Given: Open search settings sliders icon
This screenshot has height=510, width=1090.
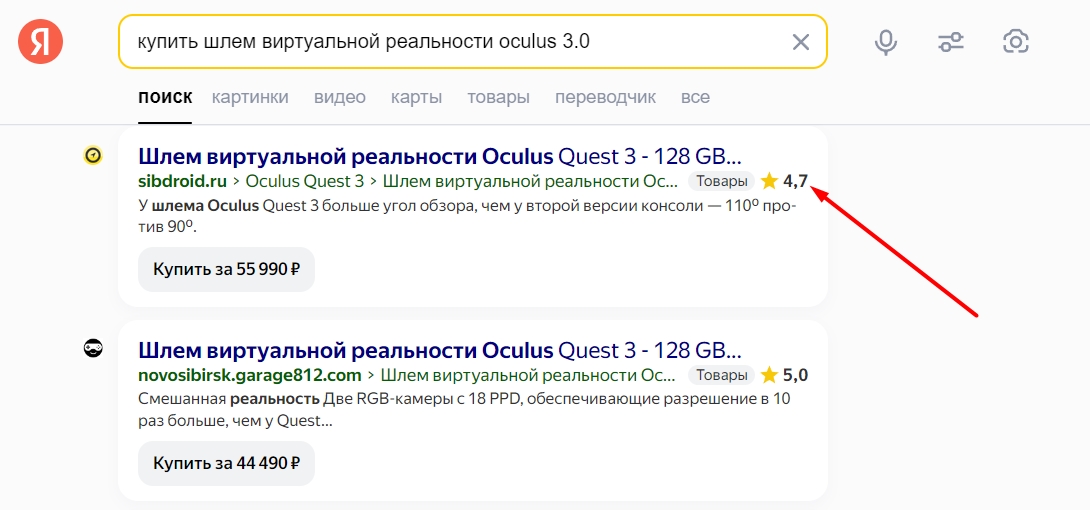Looking at the screenshot, I should (951, 42).
